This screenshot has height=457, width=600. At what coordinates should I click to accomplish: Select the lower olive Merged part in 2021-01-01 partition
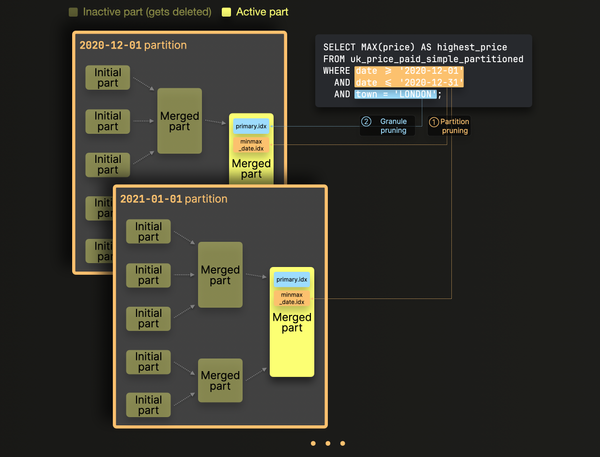pyautogui.click(x=220, y=381)
